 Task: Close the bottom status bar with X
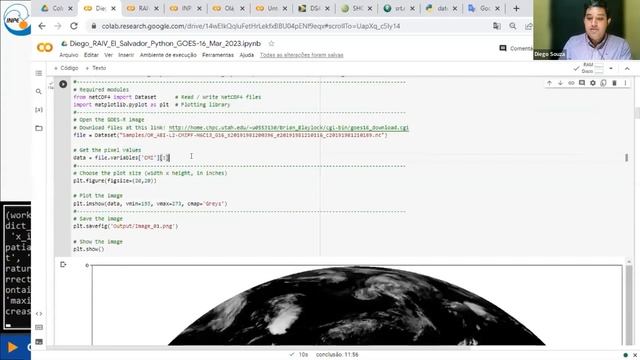point(635,355)
